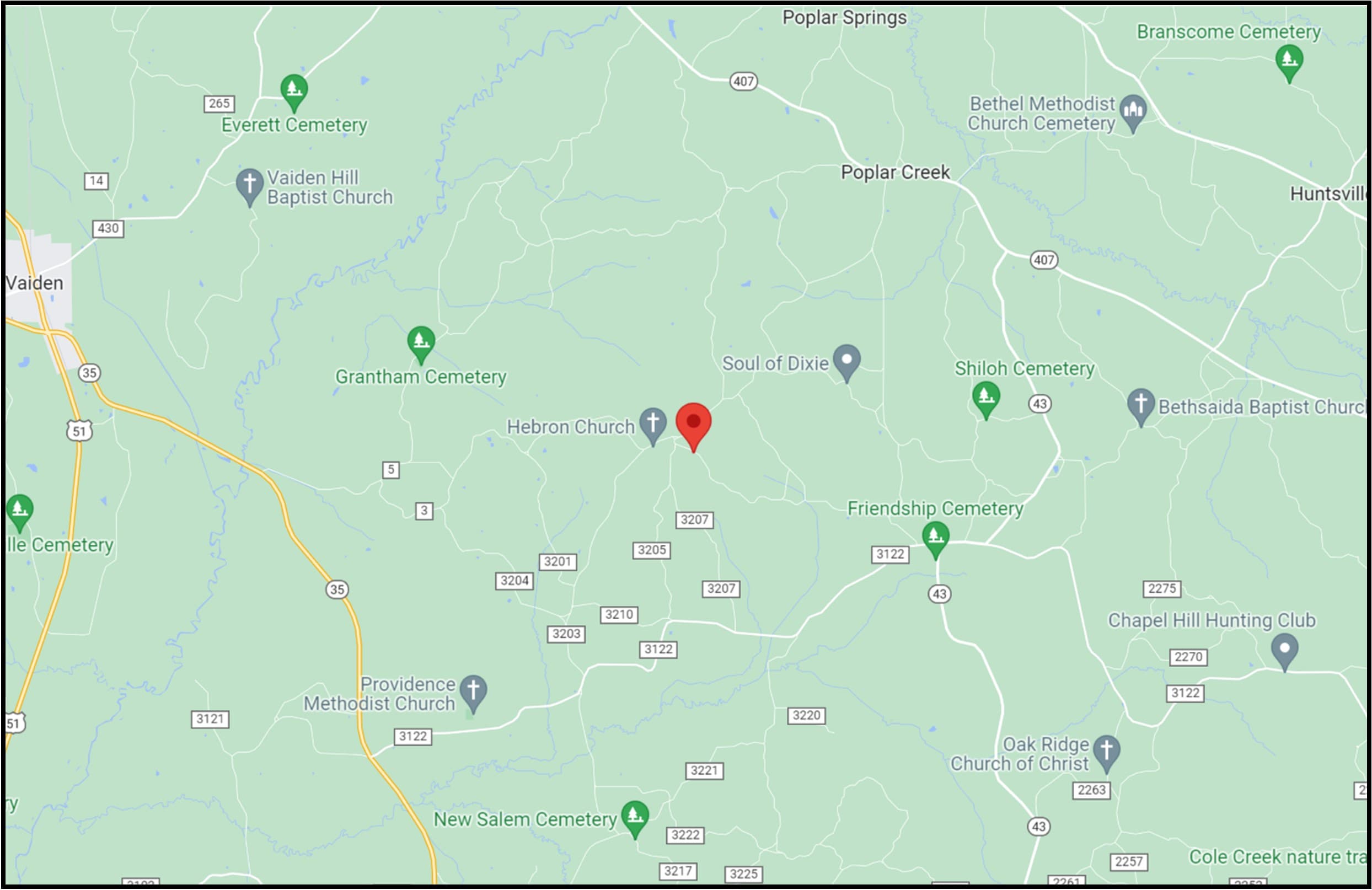This screenshot has height=890, width=1372.
Task: Click the New Salem Cemetery marker
Action: pyautogui.click(x=635, y=819)
